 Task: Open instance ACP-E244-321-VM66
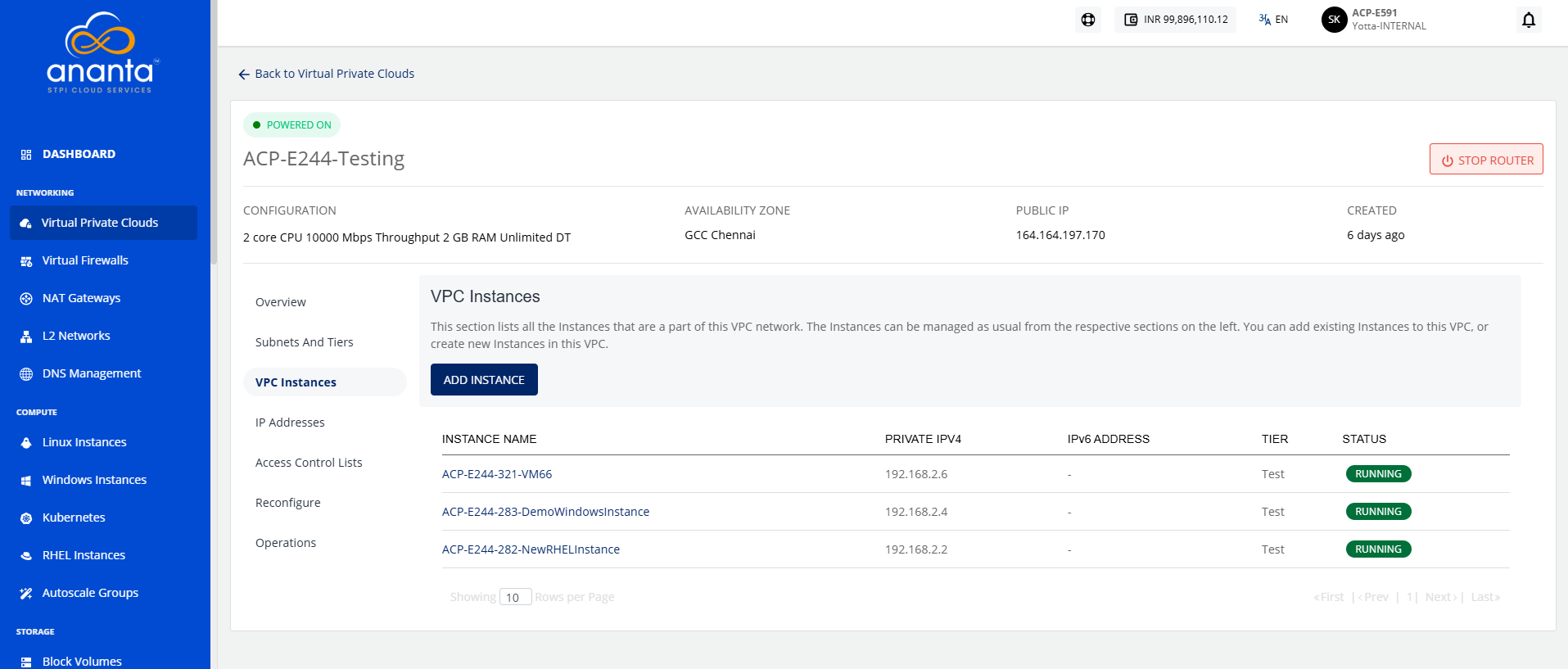(x=497, y=474)
